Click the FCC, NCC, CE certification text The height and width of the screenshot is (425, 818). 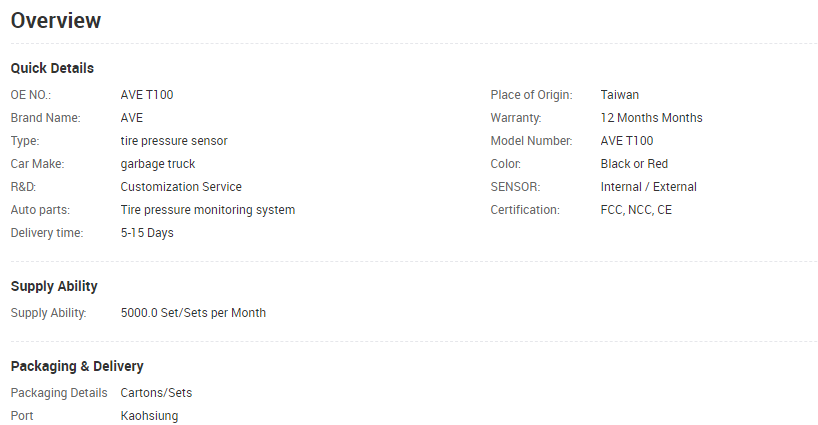(636, 210)
